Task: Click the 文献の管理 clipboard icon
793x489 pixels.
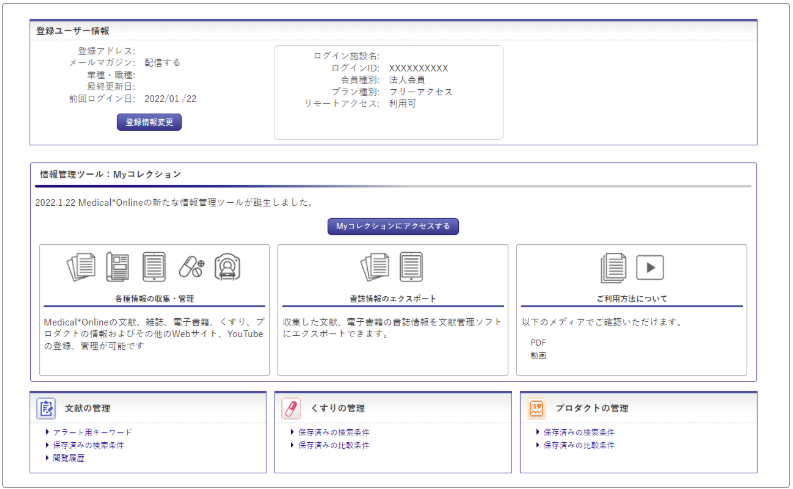Action: pos(46,408)
